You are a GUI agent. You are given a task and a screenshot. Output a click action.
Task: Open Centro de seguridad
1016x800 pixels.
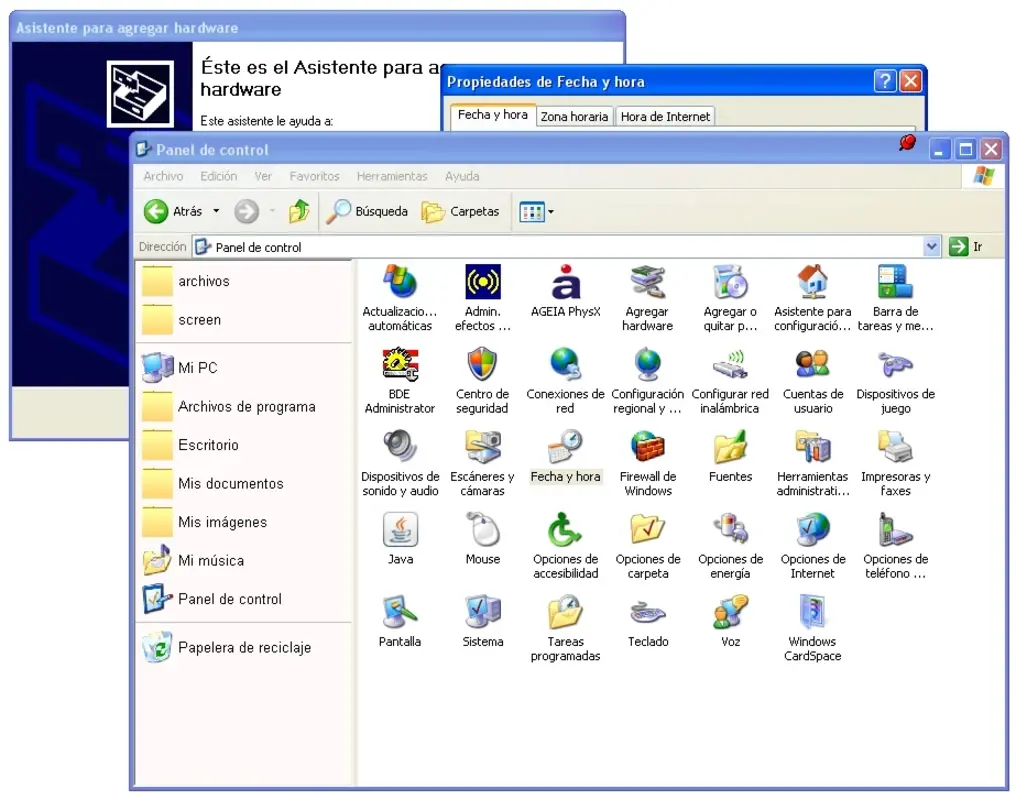(x=482, y=366)
